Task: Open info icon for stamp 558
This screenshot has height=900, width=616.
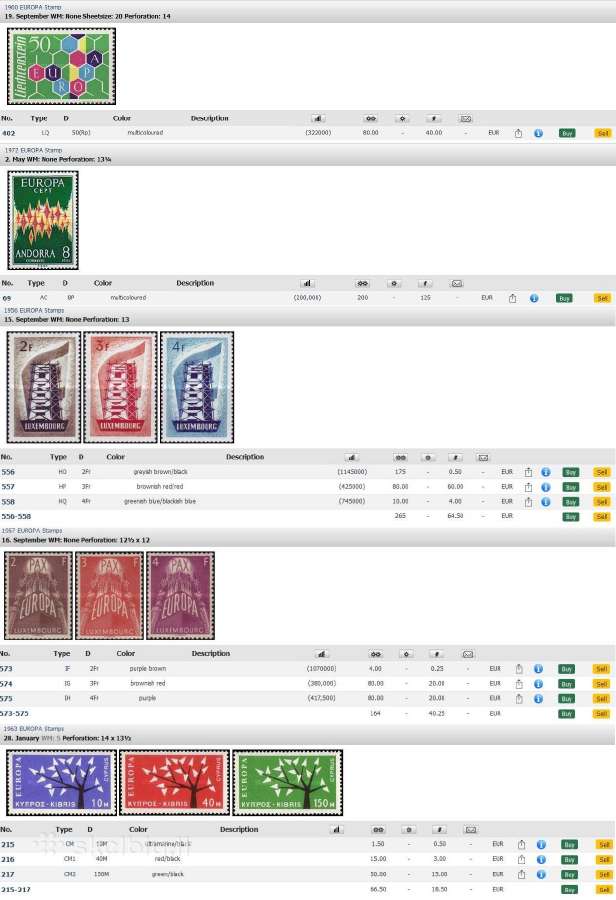Action: point(545,502)
